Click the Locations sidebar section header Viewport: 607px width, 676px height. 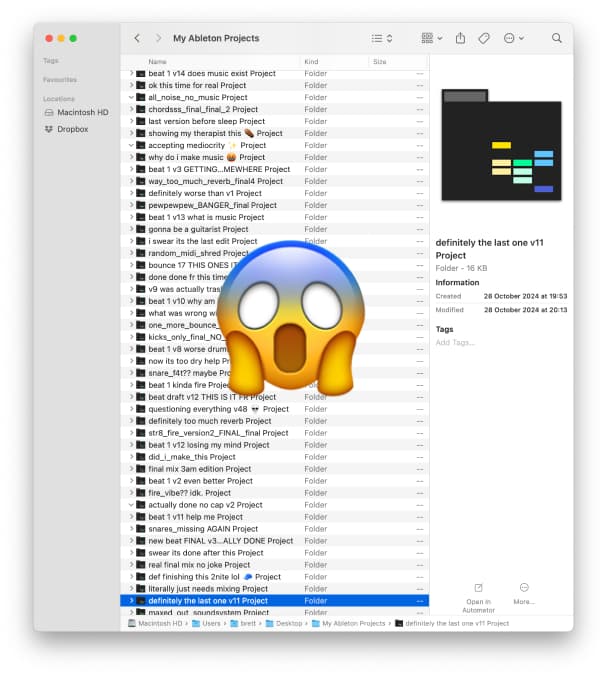59,99
